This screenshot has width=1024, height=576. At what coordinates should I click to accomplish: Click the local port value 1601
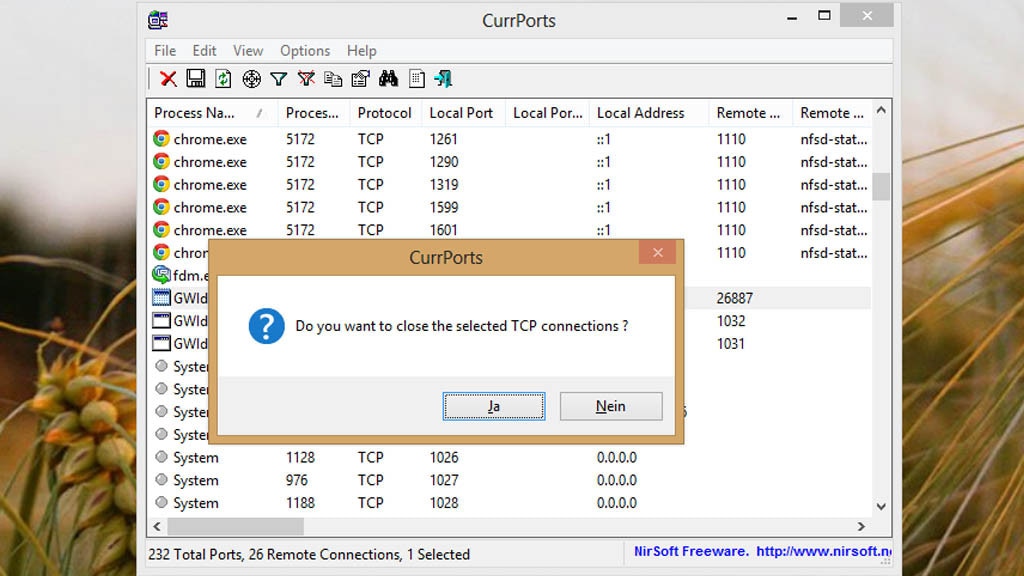(x=444, y=231)
